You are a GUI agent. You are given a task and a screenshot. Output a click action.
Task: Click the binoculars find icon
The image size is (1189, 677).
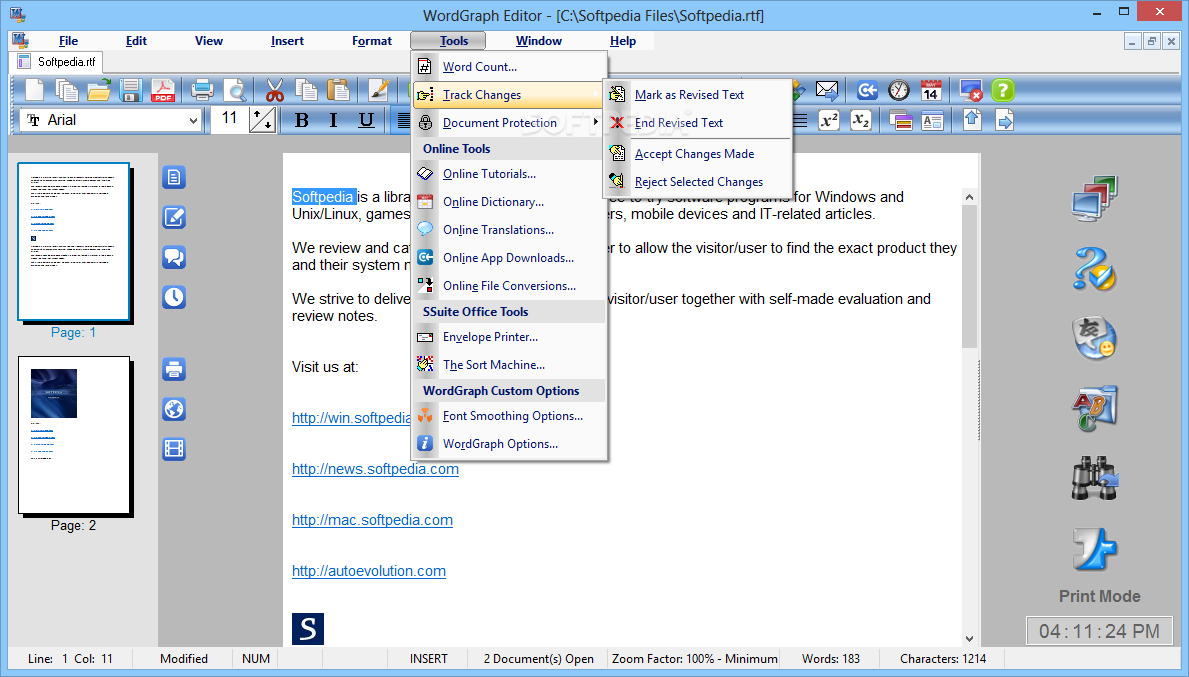1095,478
